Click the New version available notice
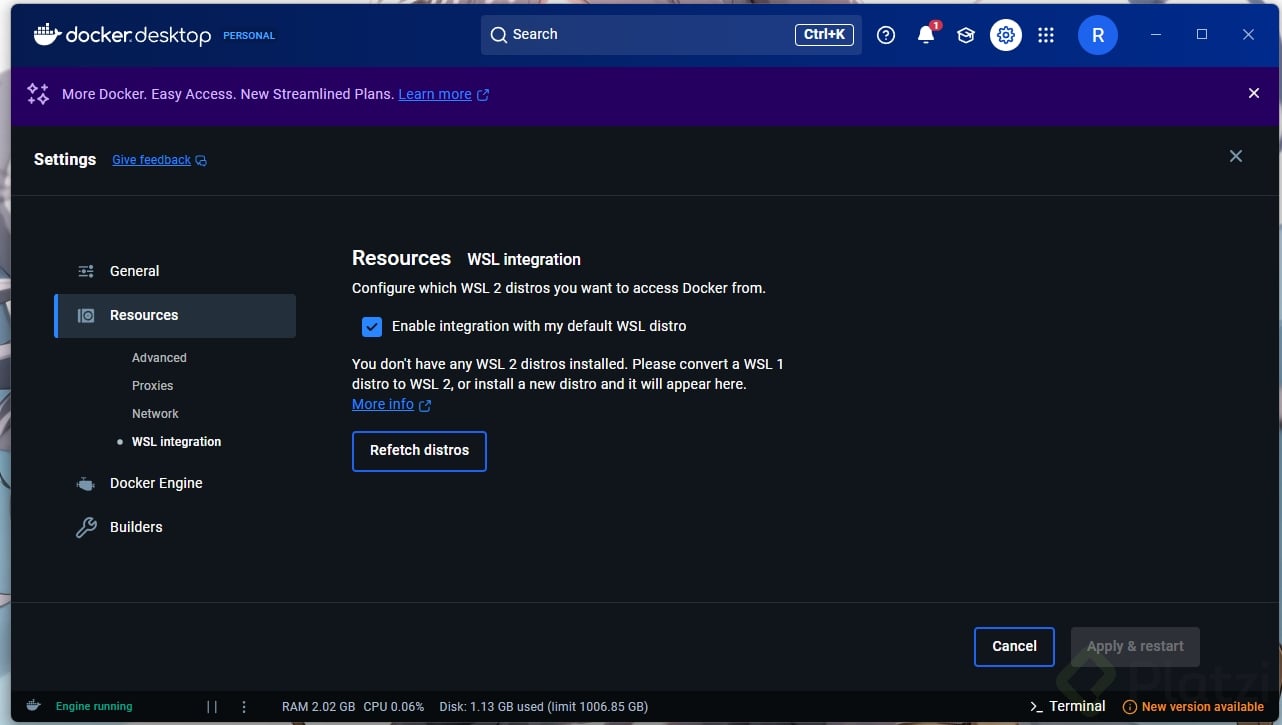 pos(1193,706)
